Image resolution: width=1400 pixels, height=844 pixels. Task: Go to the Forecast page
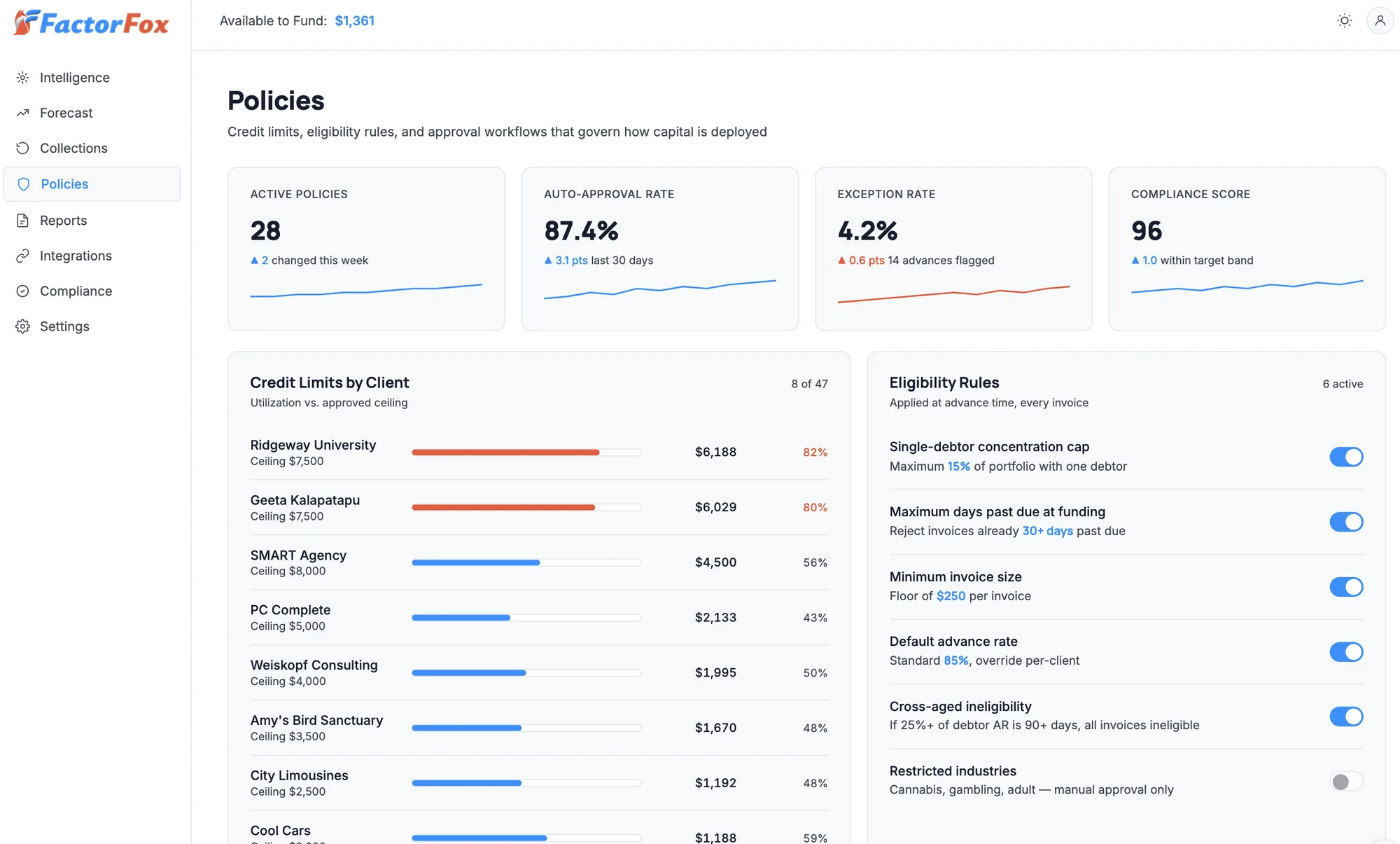point(92,113)
